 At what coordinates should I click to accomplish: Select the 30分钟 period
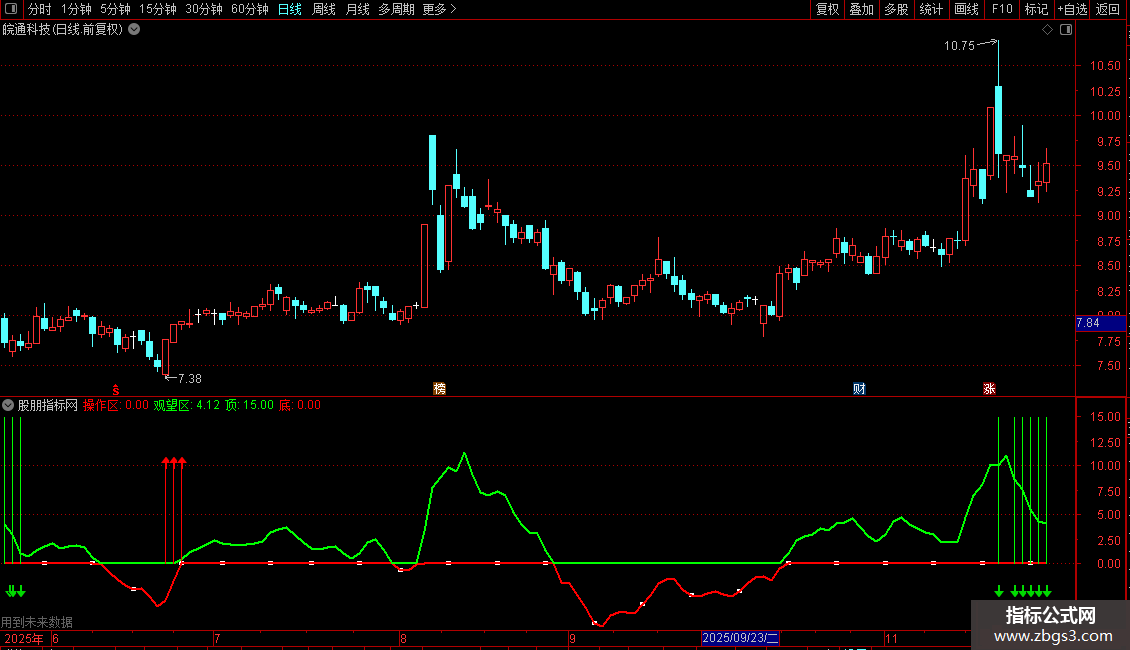point(204,9)
